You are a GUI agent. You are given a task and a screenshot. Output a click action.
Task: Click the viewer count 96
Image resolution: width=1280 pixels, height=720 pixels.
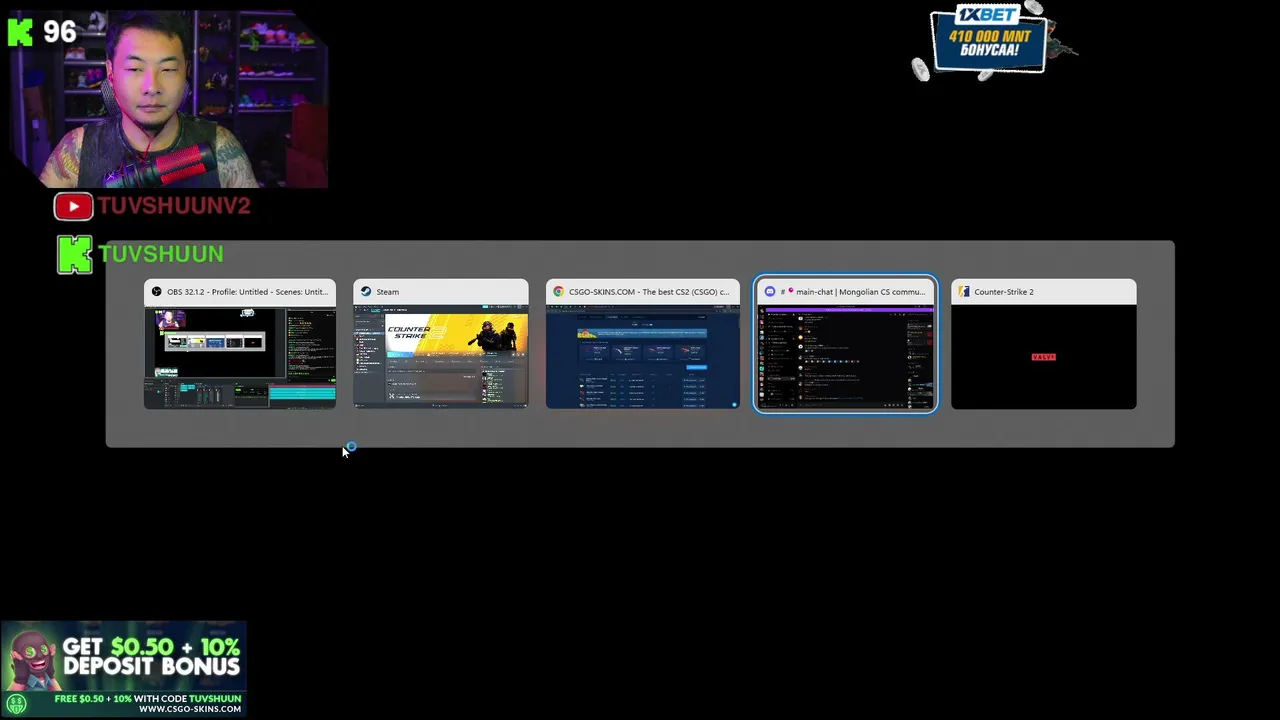point(60,32)
